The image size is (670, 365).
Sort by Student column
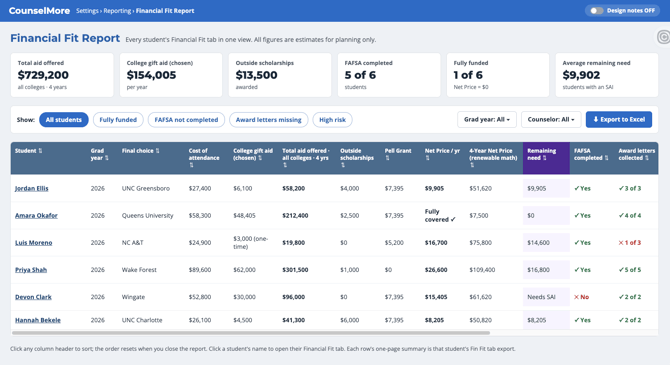[29, 151]
